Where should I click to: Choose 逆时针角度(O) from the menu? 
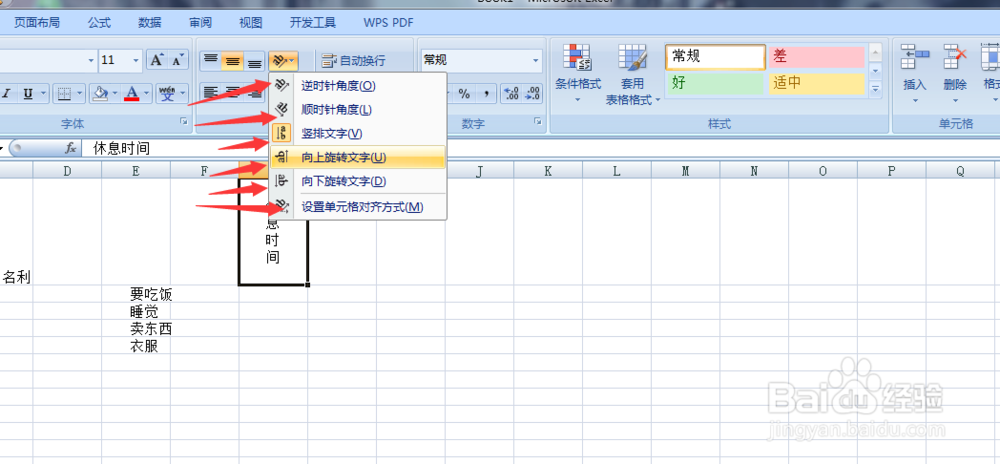tap(358, 85)
